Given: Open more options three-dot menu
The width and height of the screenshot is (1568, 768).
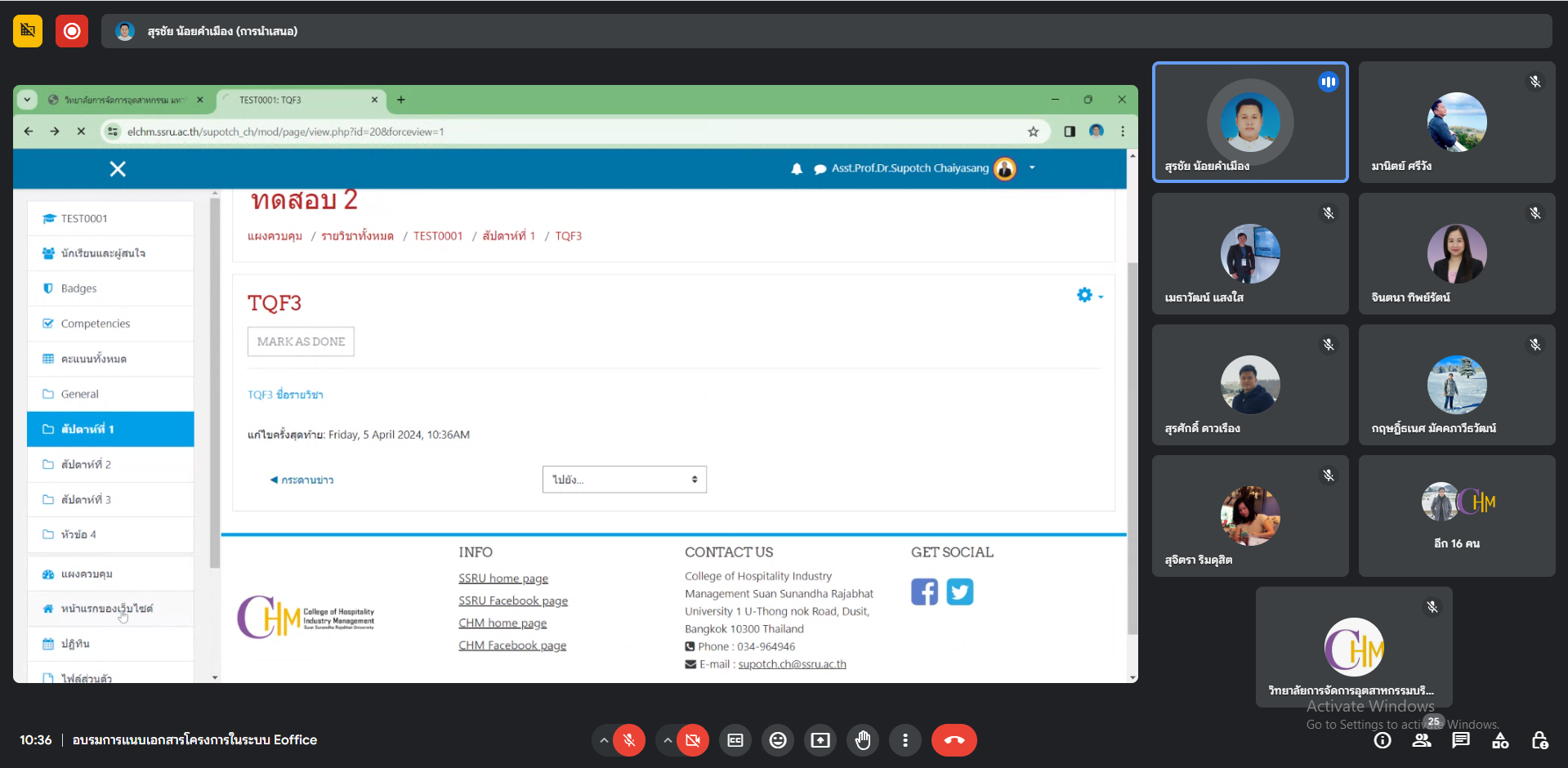Looking at the screenshot, I should (x=905, y=740).
